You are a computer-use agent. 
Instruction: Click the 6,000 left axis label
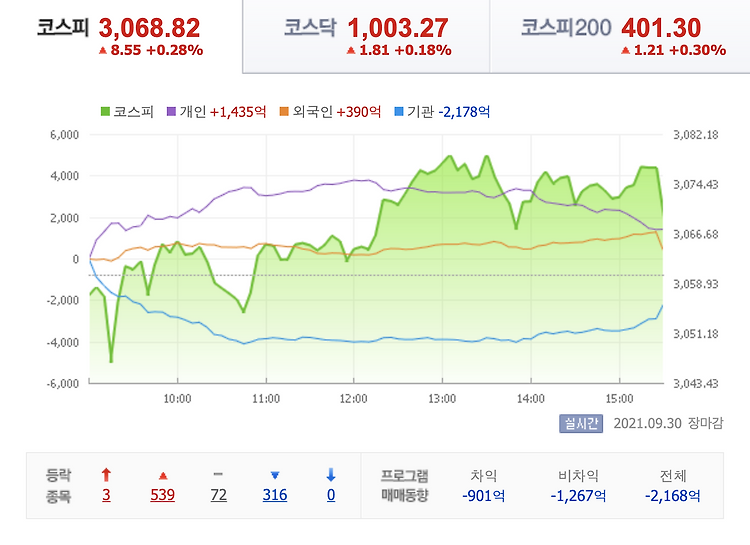(x=65, y=135)
